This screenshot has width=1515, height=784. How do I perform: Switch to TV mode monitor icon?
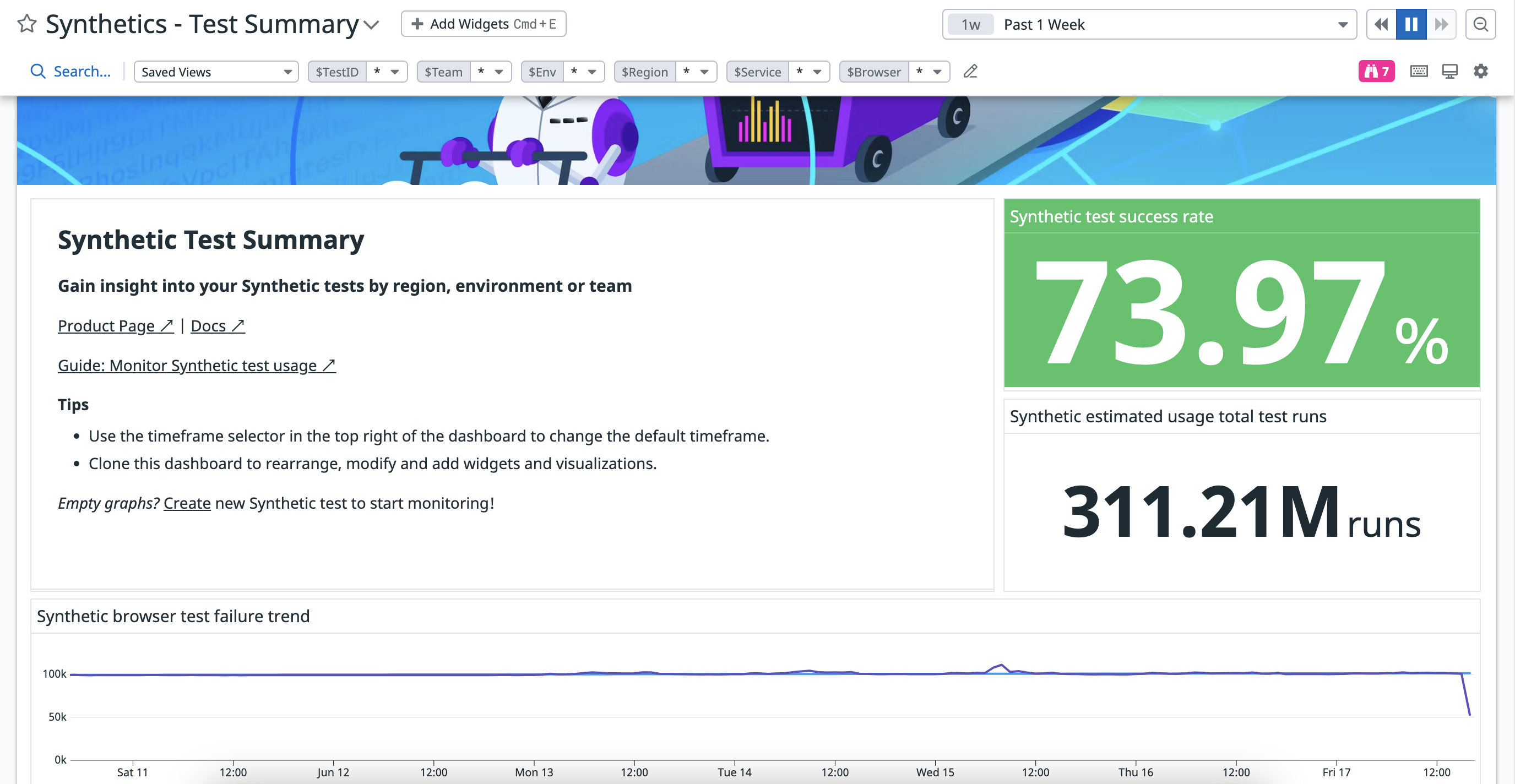[1449, 71]
